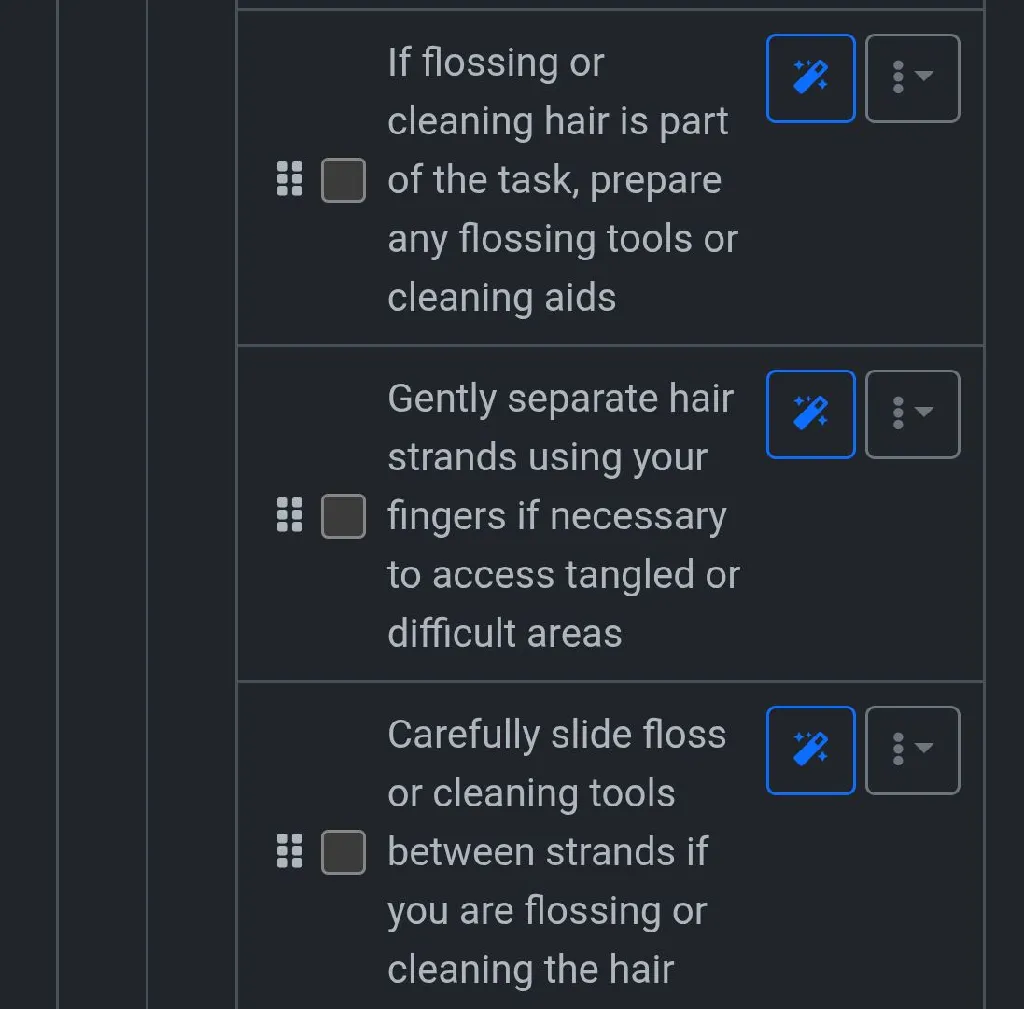Click the three-dot icon in the 'prepare any flossing tools' row
This screenshot has width=1024, height=1009.
(898, 78)
